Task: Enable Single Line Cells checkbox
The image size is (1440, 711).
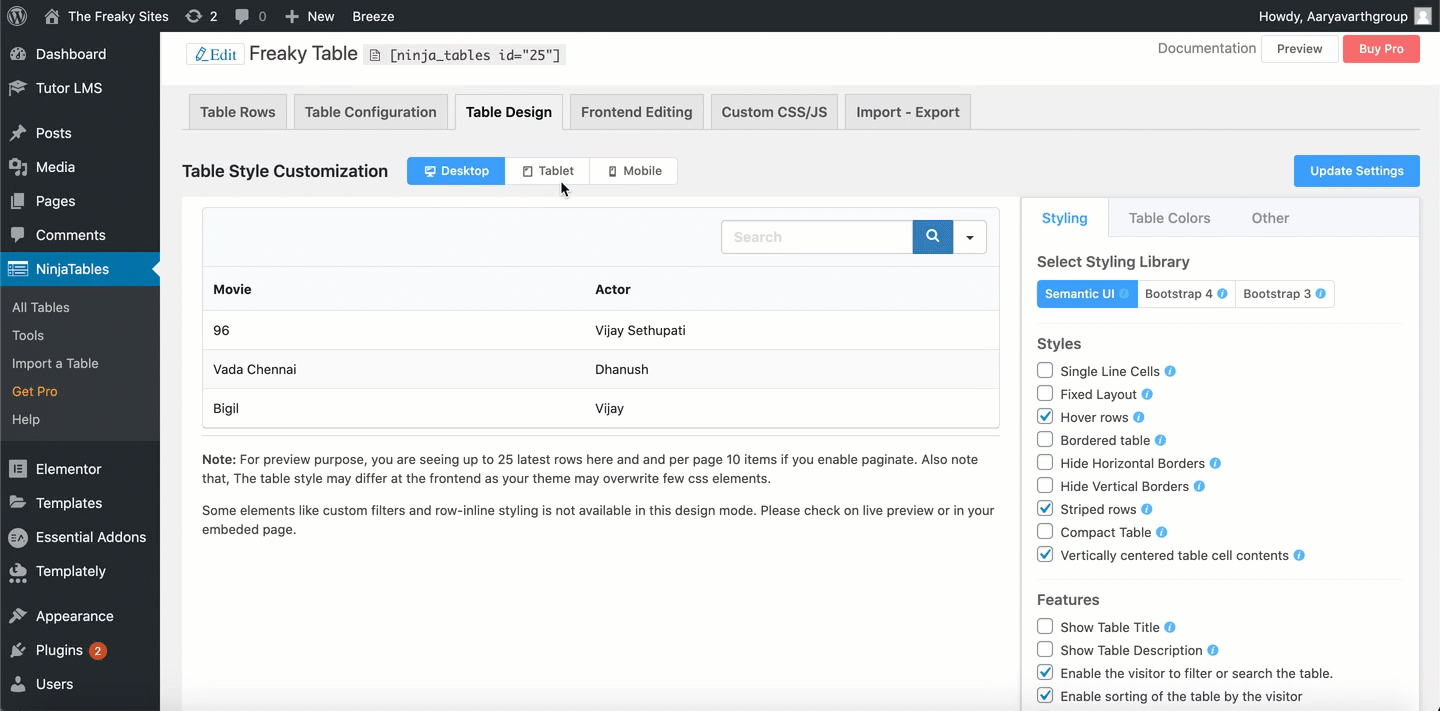Action: coord(1045,371)
